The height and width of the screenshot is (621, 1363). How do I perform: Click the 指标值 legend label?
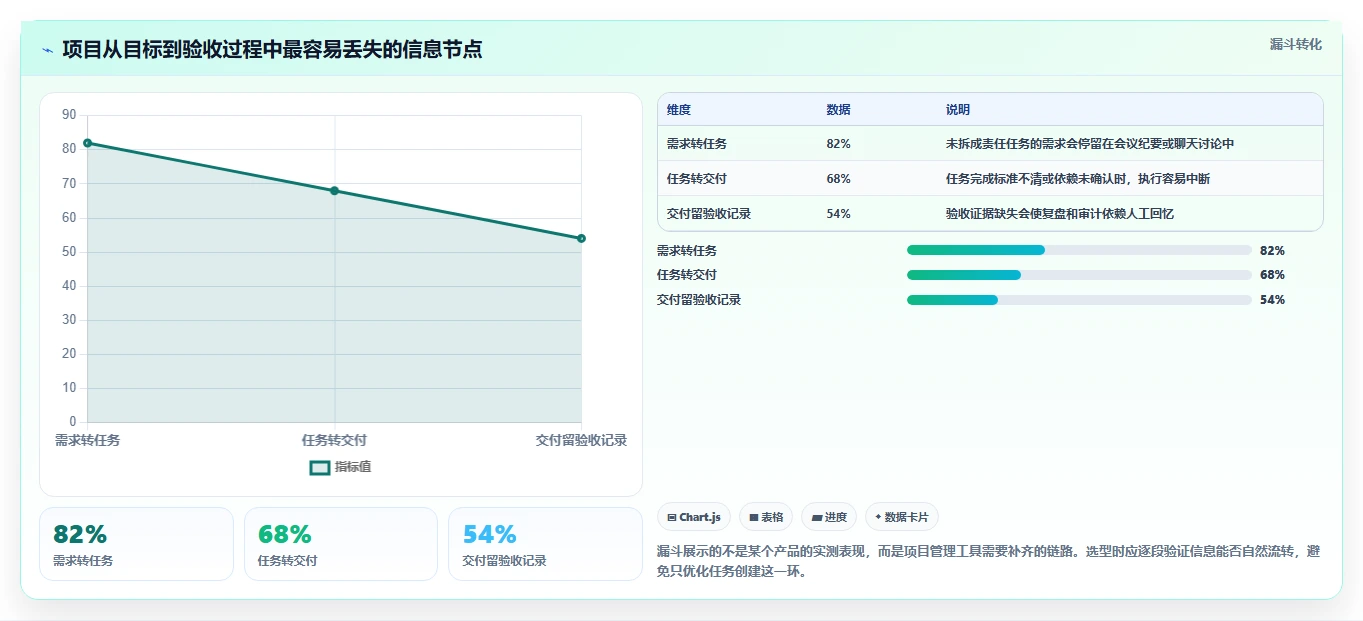[x=353, y=467]
